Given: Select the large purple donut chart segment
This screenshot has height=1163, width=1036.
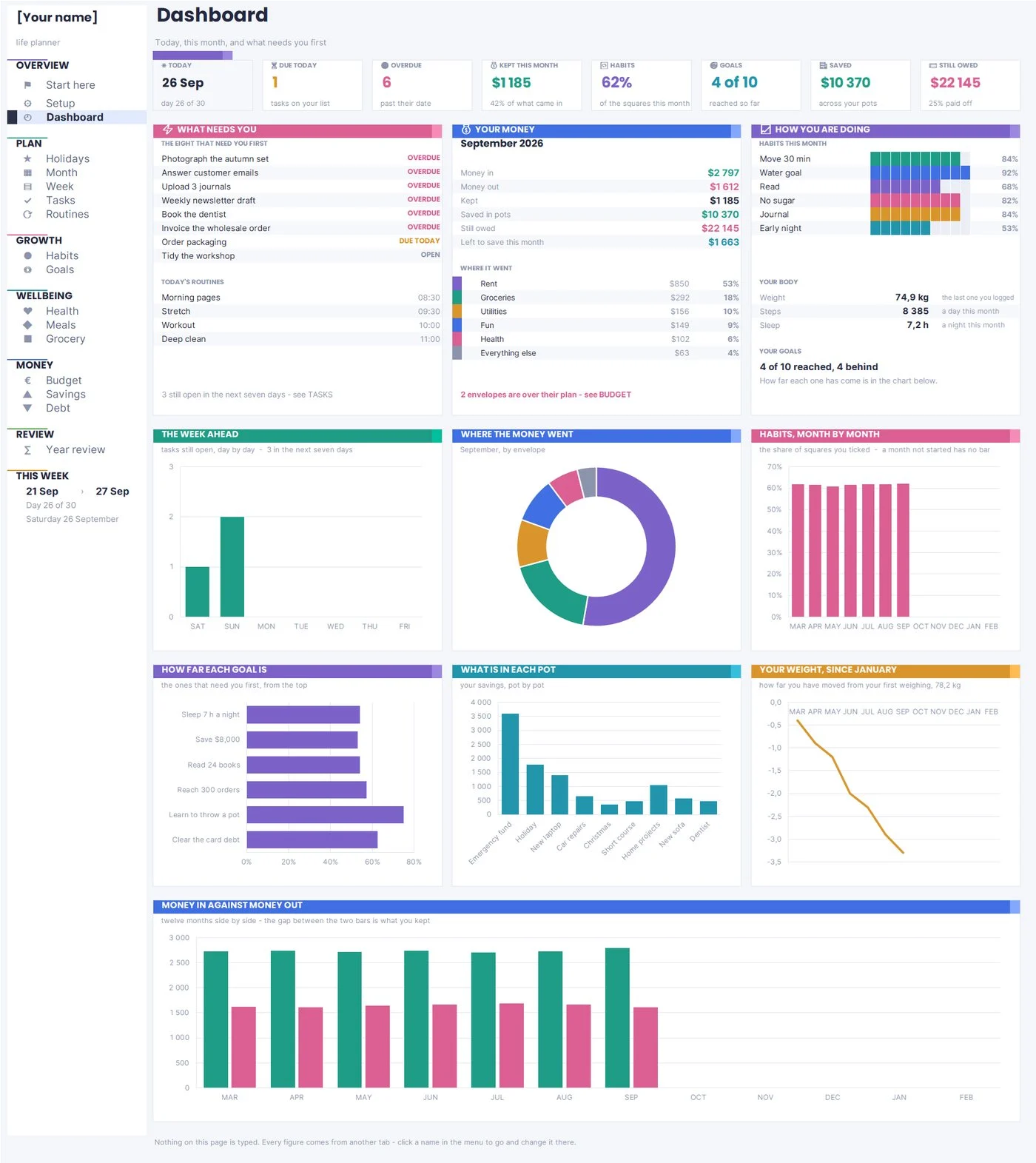Looking at the screenshot, I should (x=661, y=548).
